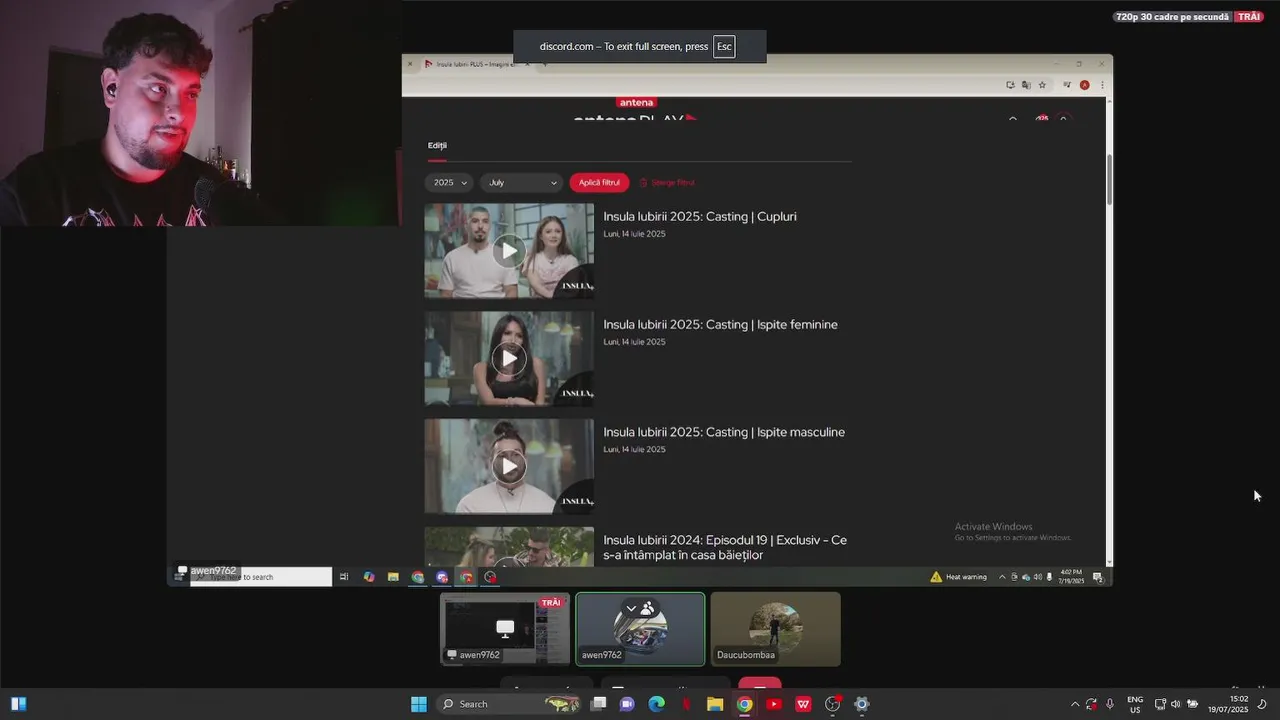Open the Windows Start button
Viewport: 1280px width, 720px height.
coord(419,704)
